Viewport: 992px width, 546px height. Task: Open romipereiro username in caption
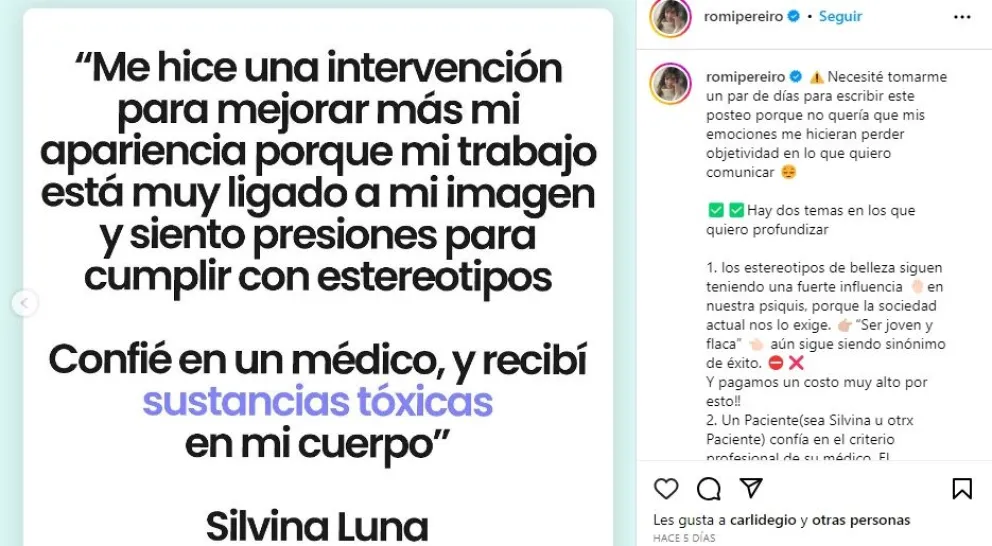[x=745, y=77]
